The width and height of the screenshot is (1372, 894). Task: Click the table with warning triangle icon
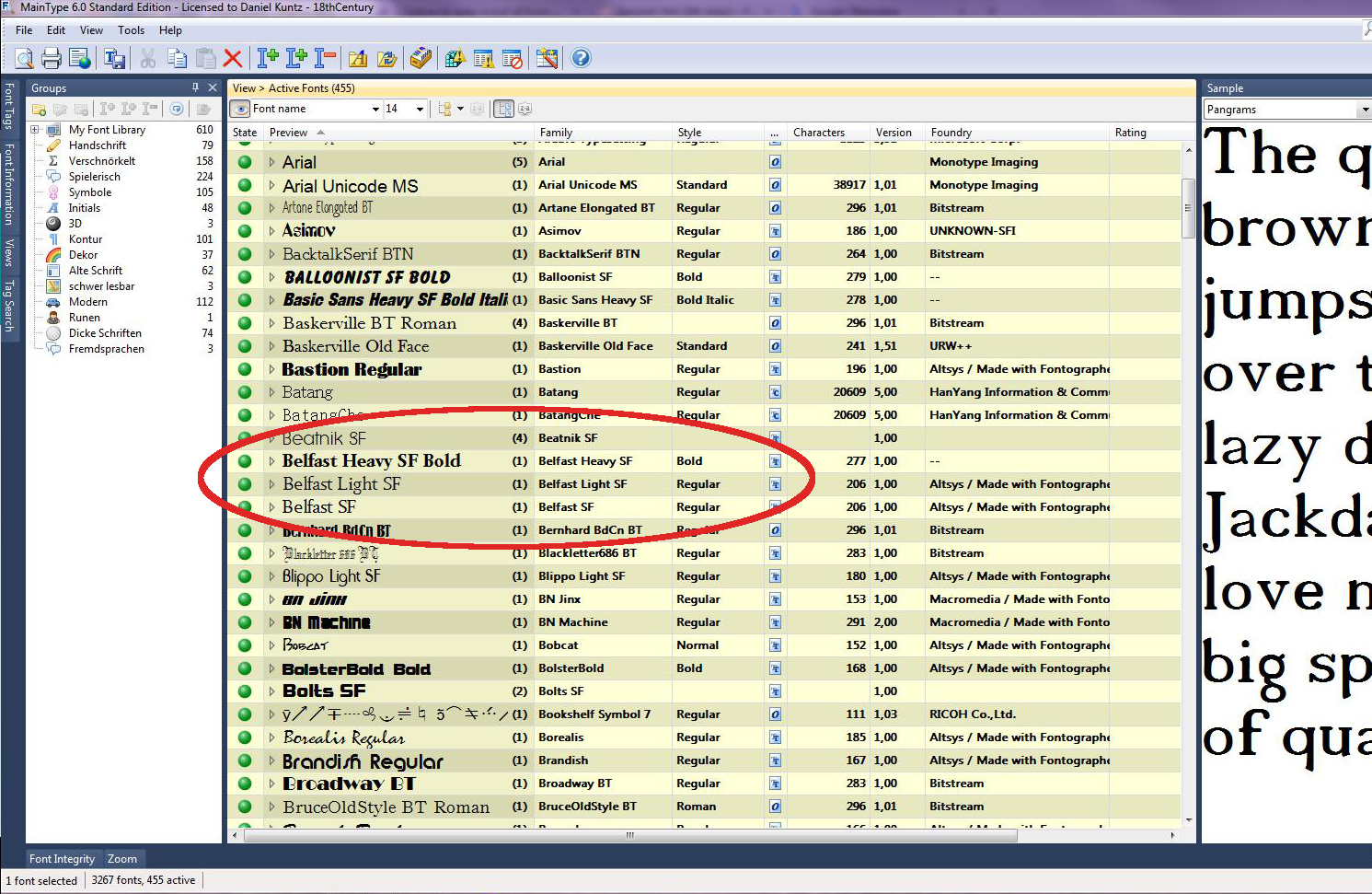(x=483, y=59)
